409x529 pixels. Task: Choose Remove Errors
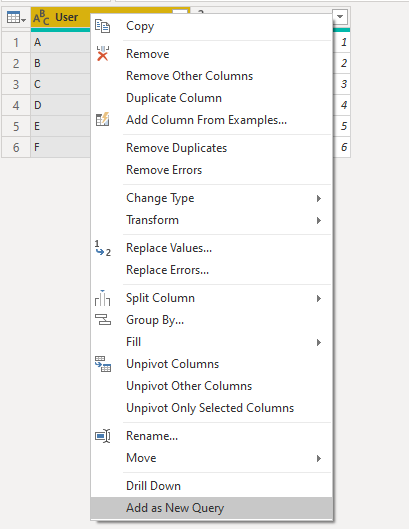pos(211,170)
